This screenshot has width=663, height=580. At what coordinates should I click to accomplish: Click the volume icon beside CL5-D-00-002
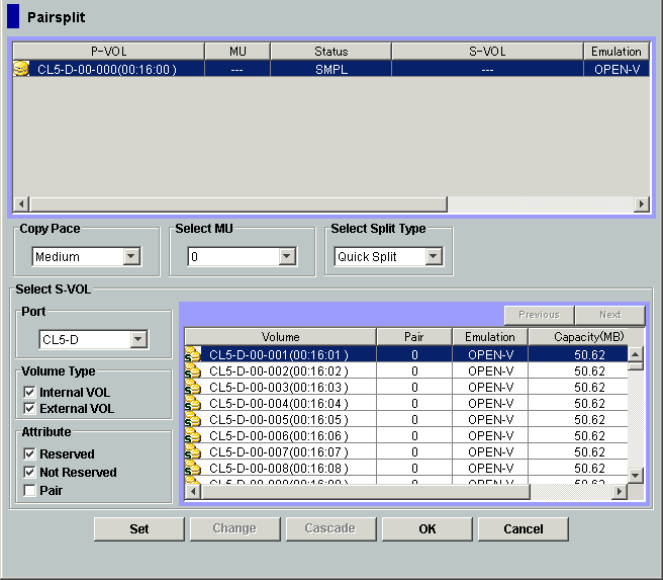pyautogui.click(x=193, y=371)
